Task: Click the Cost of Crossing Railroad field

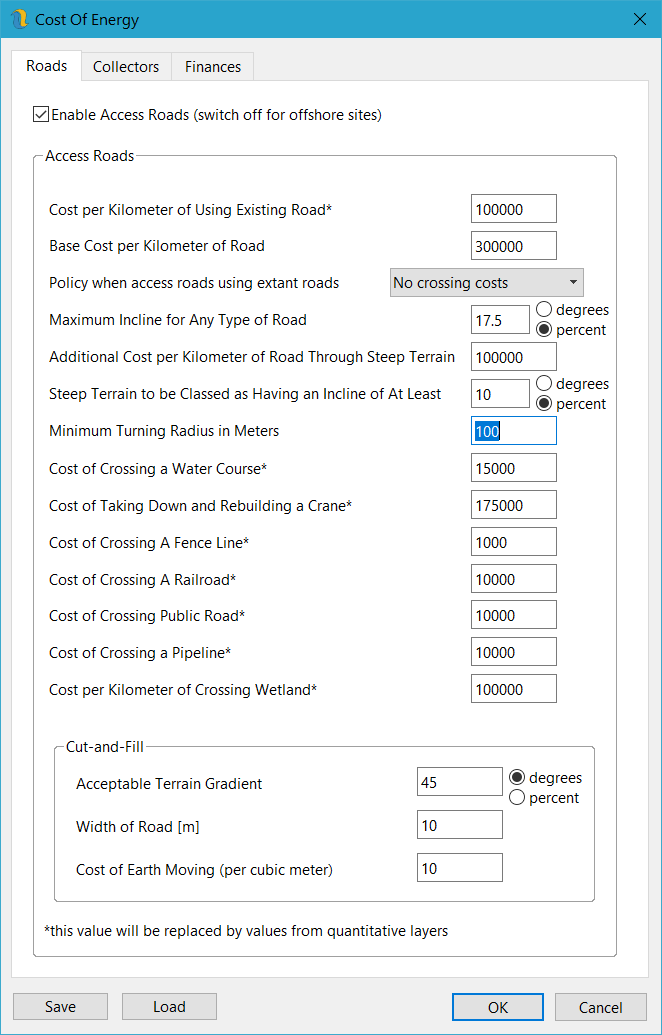Action: (x=513, y=579)
